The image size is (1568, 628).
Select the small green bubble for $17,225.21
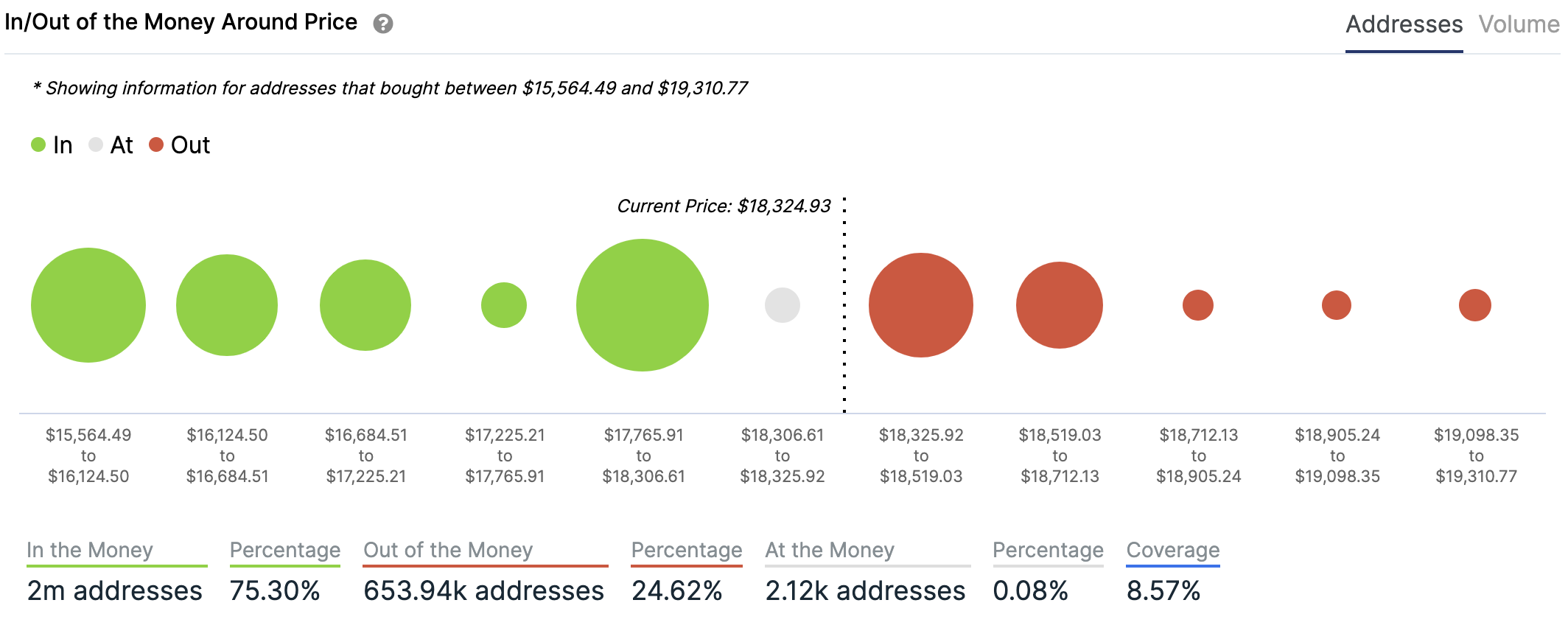(504, 305)
